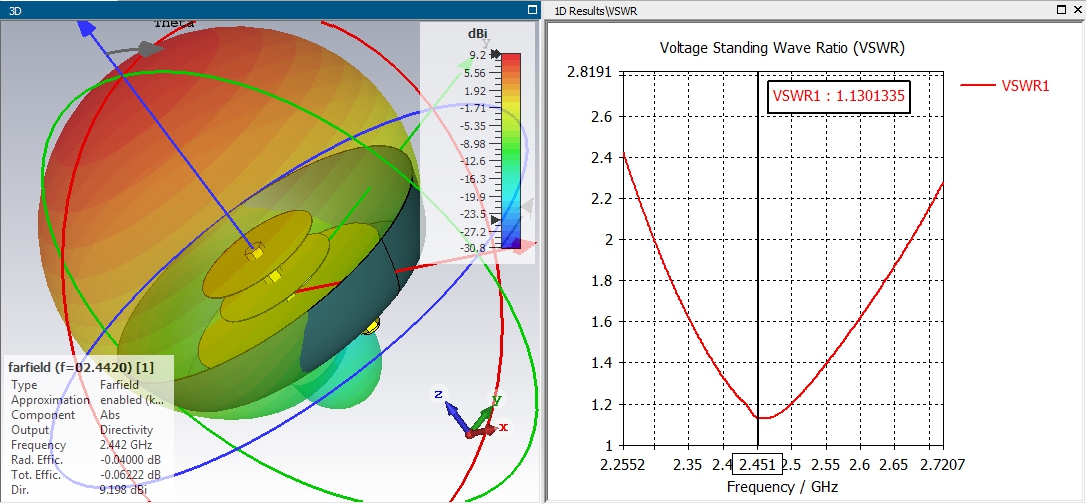Click the Tot. Effic. value -0.06222 dB

130,475
